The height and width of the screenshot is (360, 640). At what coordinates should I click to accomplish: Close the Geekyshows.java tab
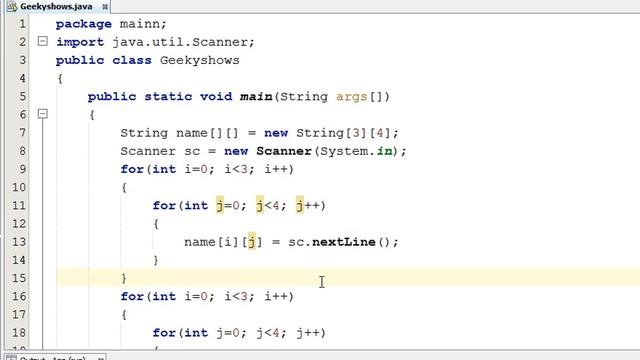coord(105,7)
